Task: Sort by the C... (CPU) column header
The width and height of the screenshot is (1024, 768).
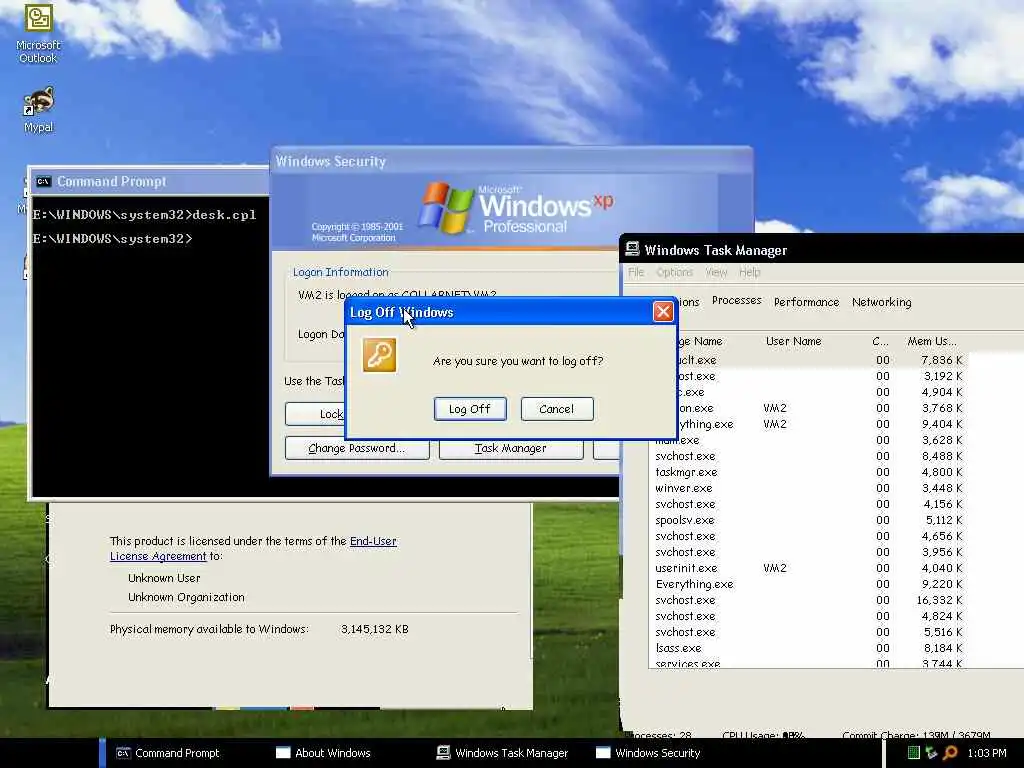Action: click(882, 341)
